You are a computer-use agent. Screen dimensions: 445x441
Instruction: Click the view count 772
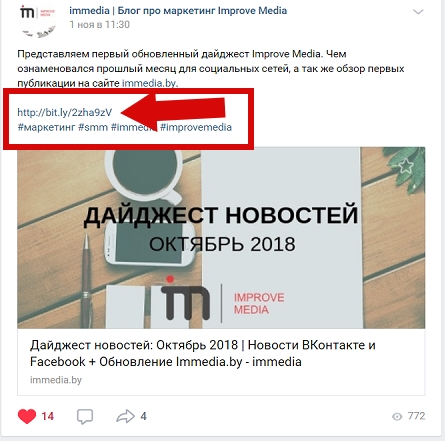point(416,416)
